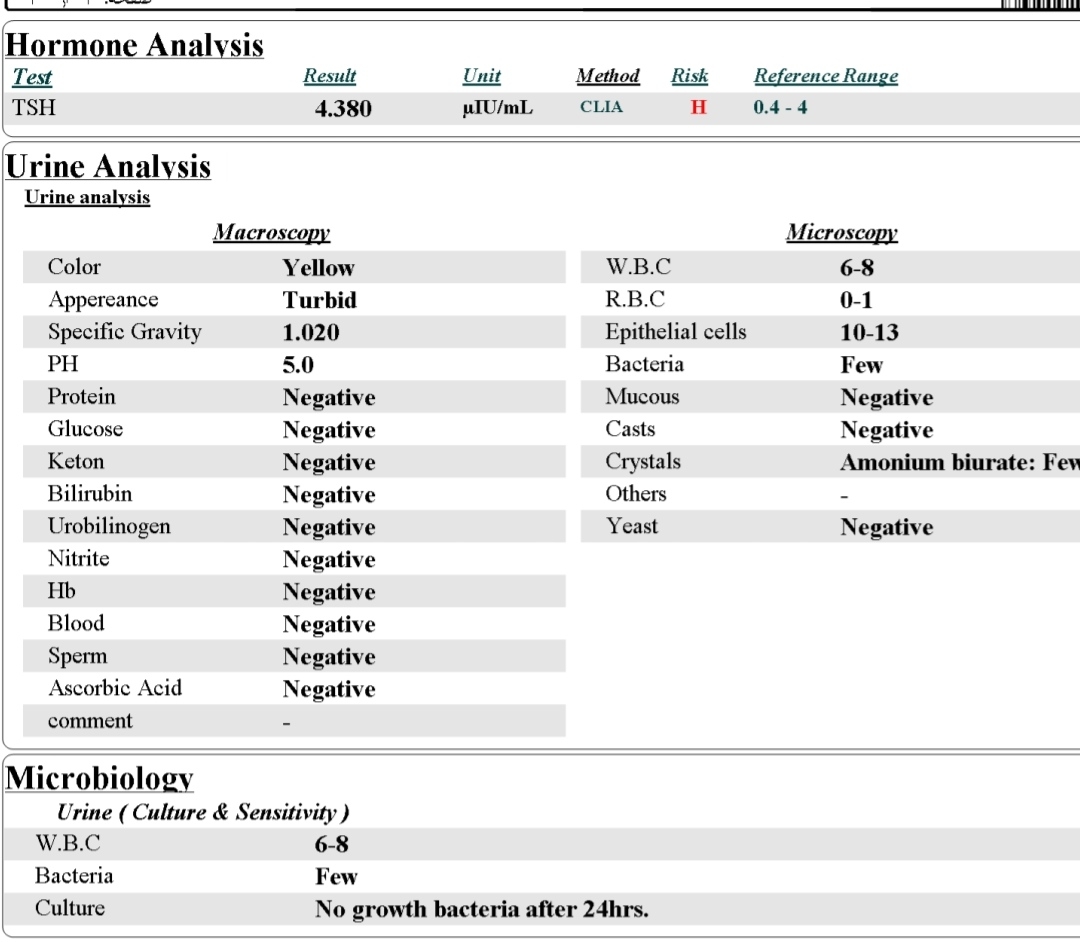The image size is (1080, 942).
Task: Click the "Negative" result for Hb
Action: point(329,592)
